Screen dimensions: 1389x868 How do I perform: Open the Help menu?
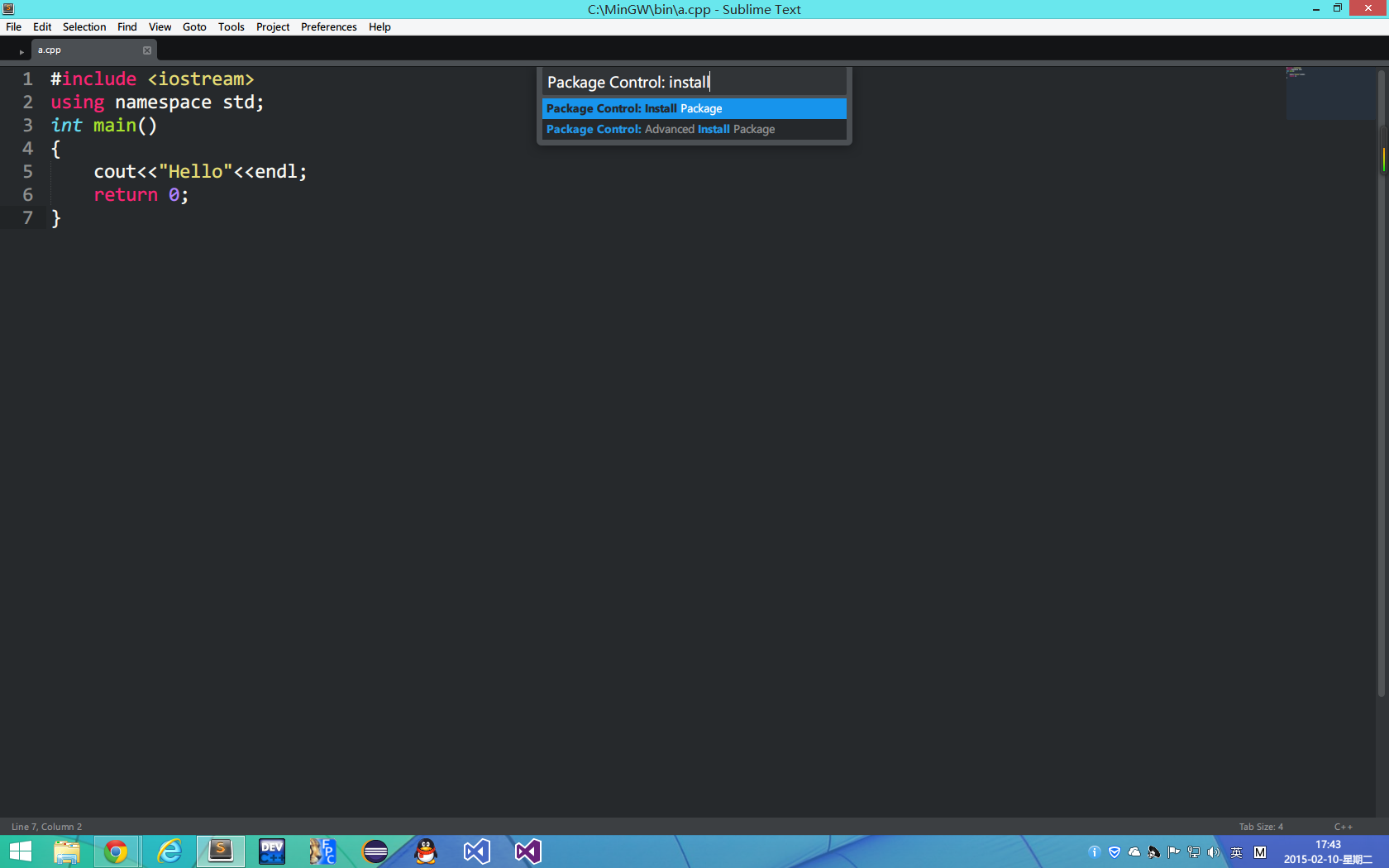click(x=379, y=27)
